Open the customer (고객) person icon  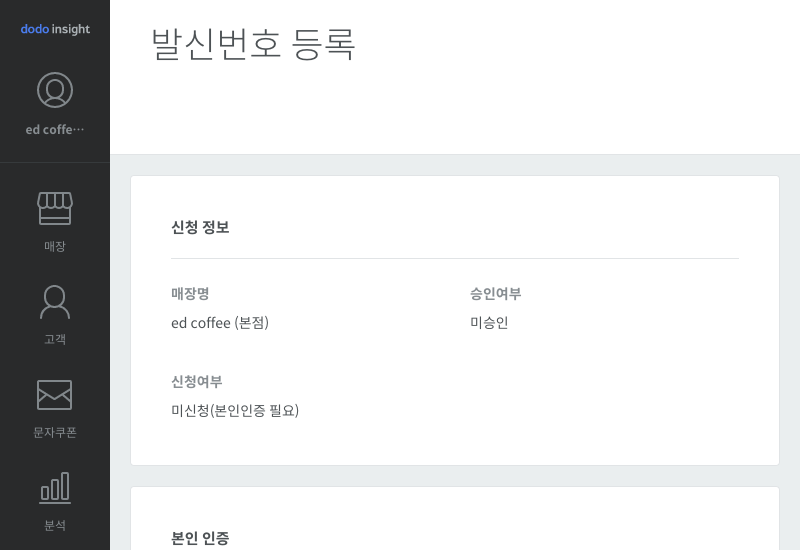pos(55,302)
